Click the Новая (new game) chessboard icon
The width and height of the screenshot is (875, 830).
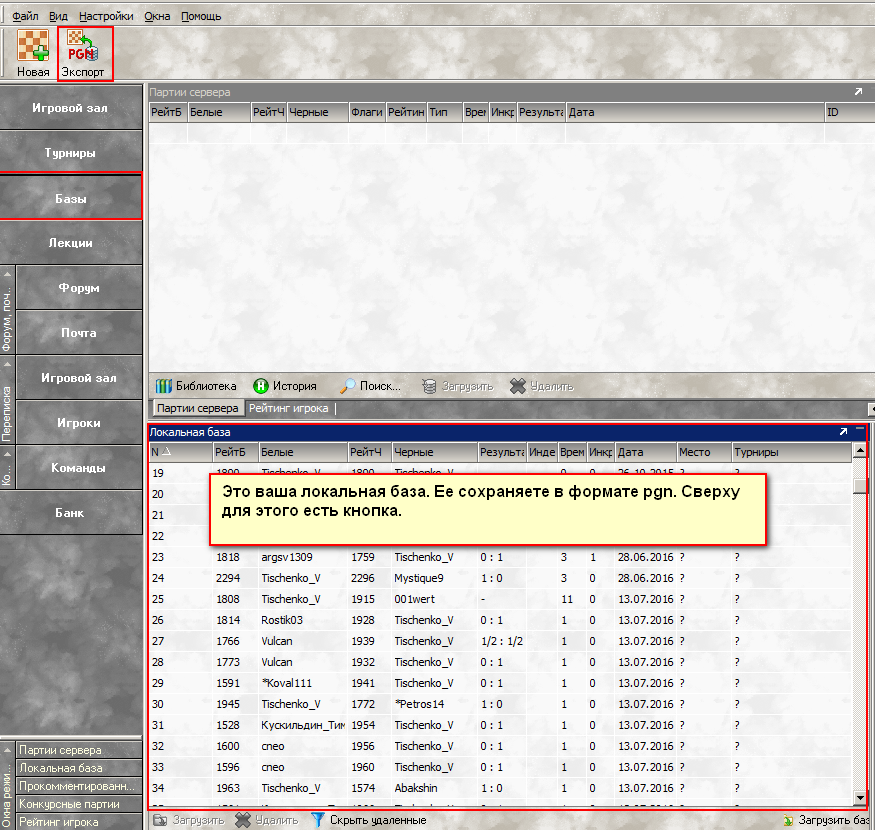(33, 47)
